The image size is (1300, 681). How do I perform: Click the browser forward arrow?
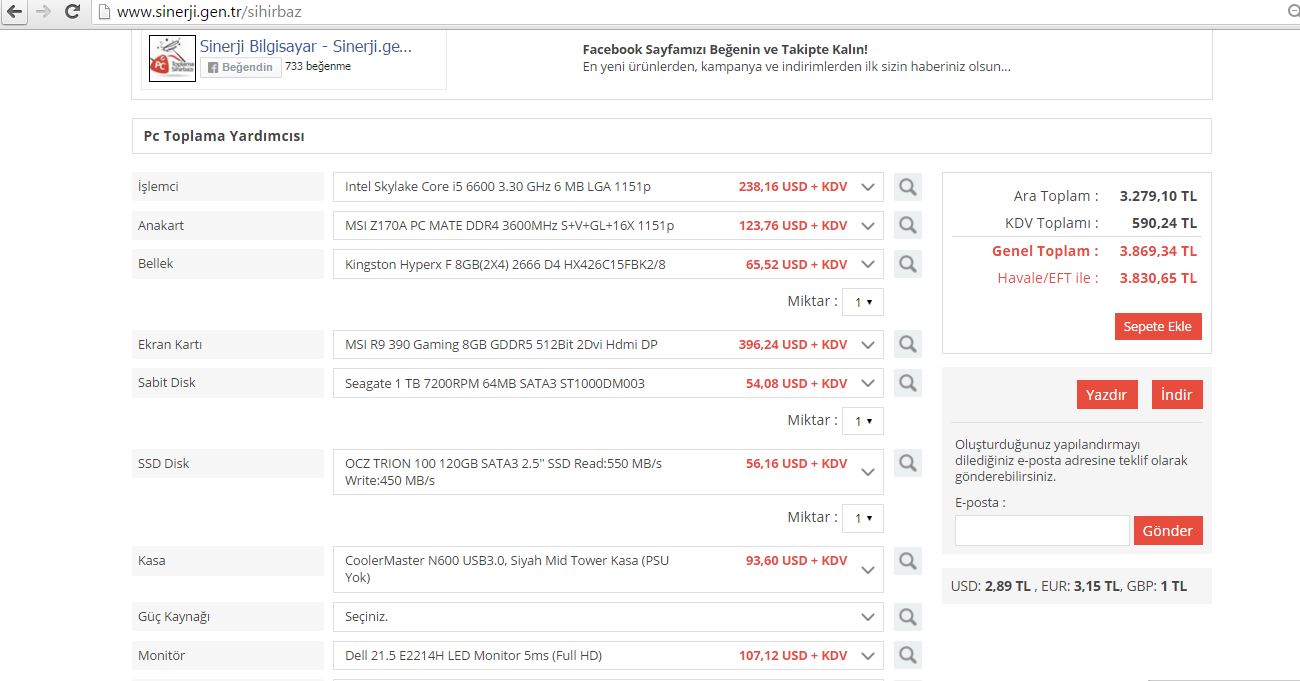click(x=43, y=12)
